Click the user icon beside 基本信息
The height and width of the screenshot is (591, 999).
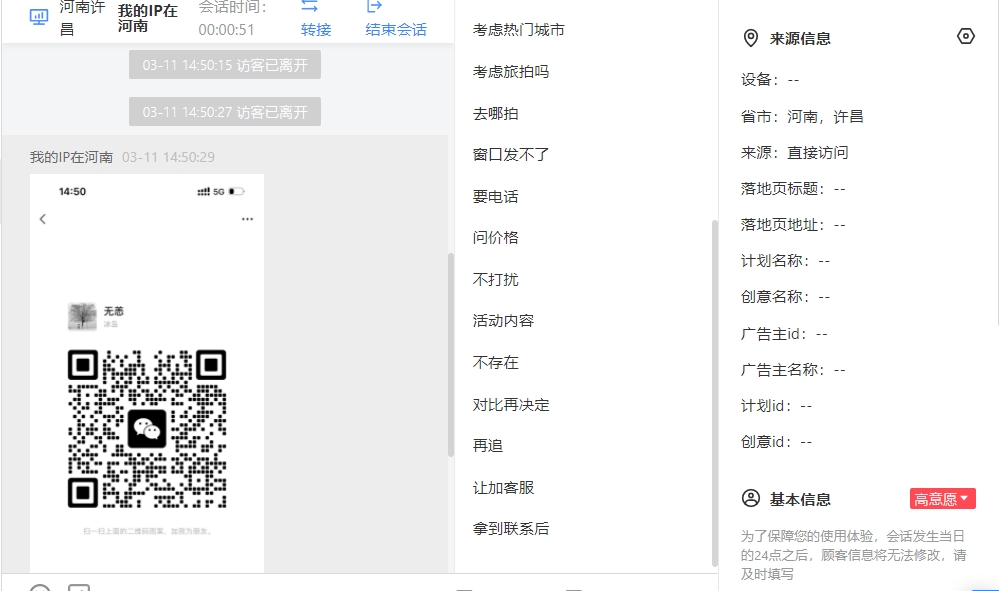[x=751, y=498]
